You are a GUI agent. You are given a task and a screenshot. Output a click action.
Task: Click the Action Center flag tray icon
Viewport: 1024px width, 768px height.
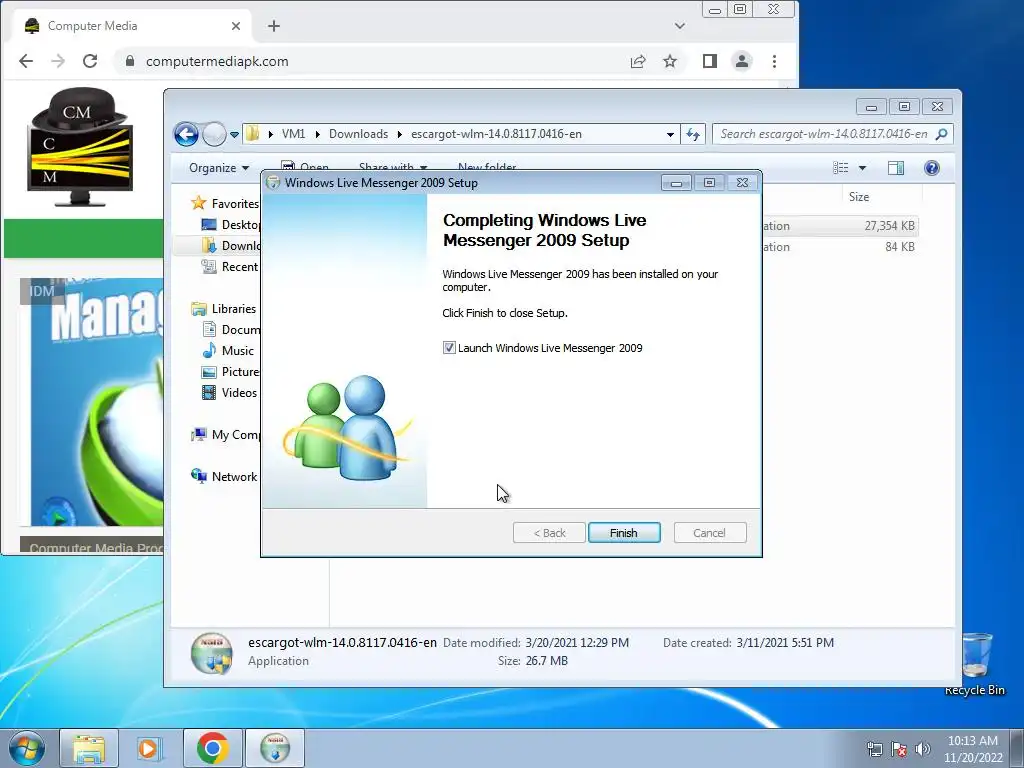899,749
